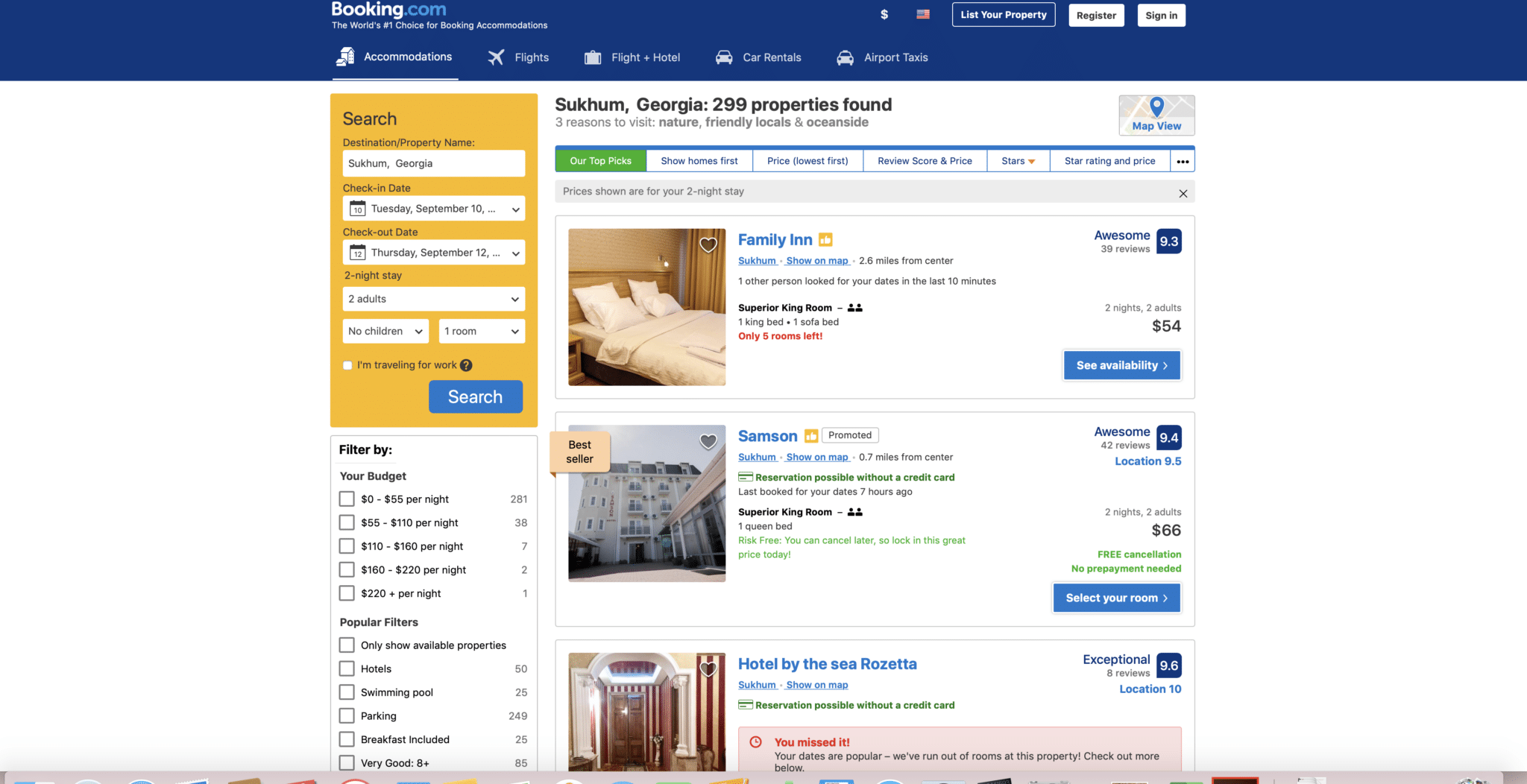The width and height of the screenshot is (1527, 784).
Task: Tick I'm traveling for work checkbox
Action: [x=347, y=365]
